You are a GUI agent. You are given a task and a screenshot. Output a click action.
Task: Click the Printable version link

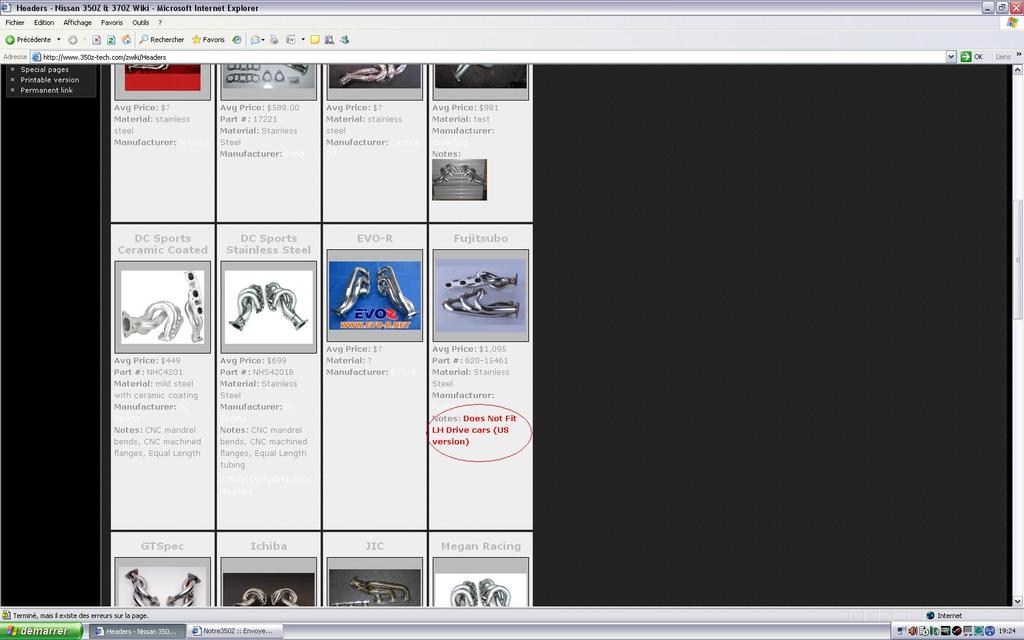(x=49, y=80)
